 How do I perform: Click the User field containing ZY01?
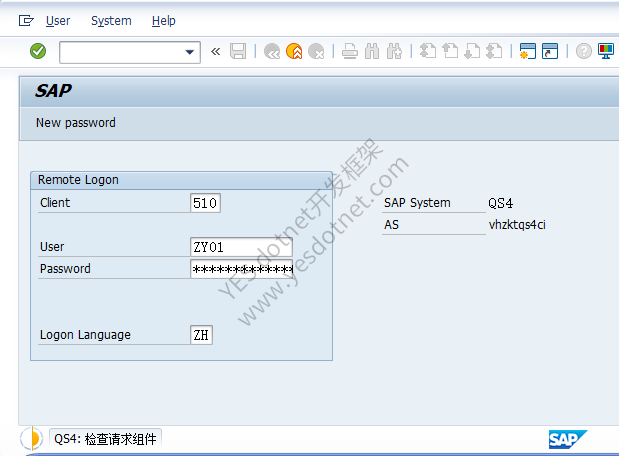click(241, 247)
